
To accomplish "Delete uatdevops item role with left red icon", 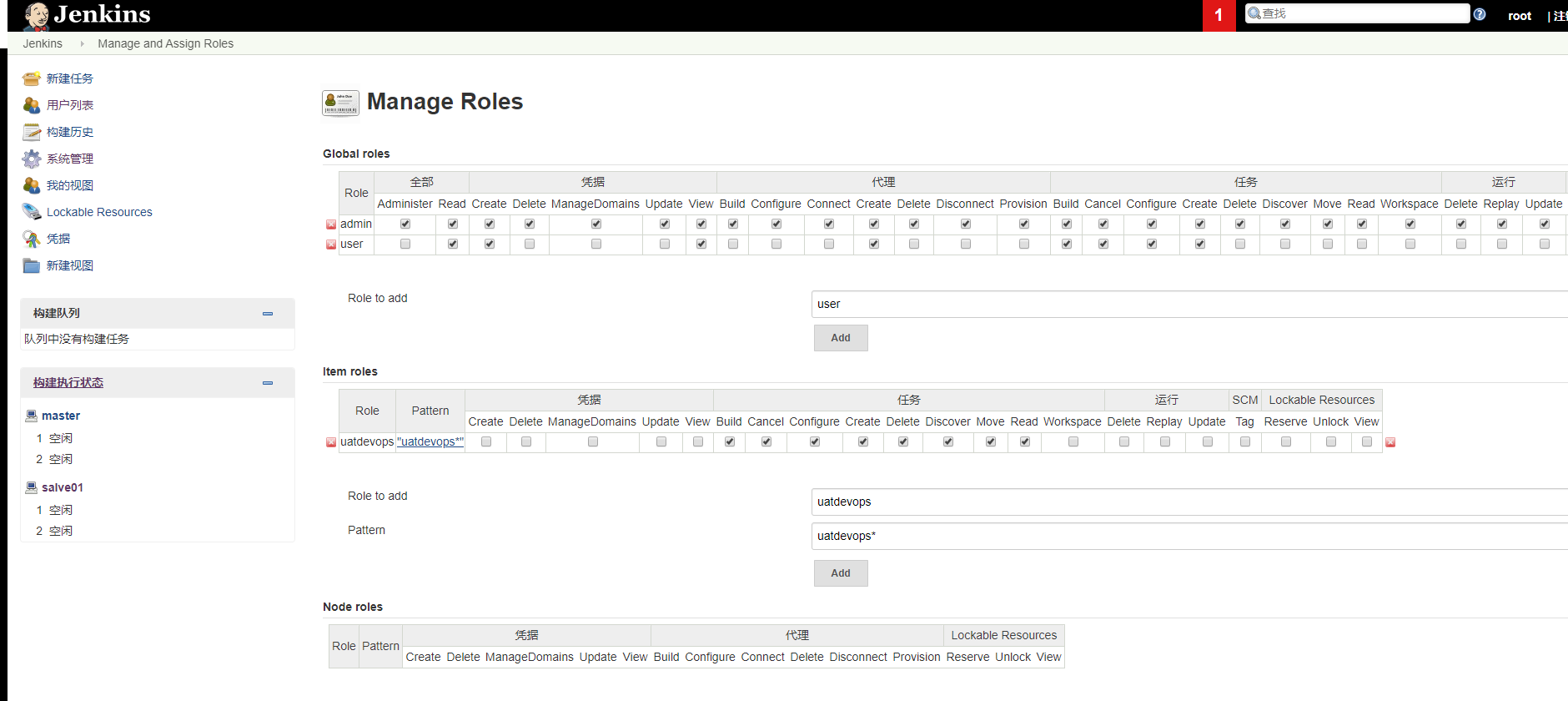I will pyautogui.click(x=331, y=442).
